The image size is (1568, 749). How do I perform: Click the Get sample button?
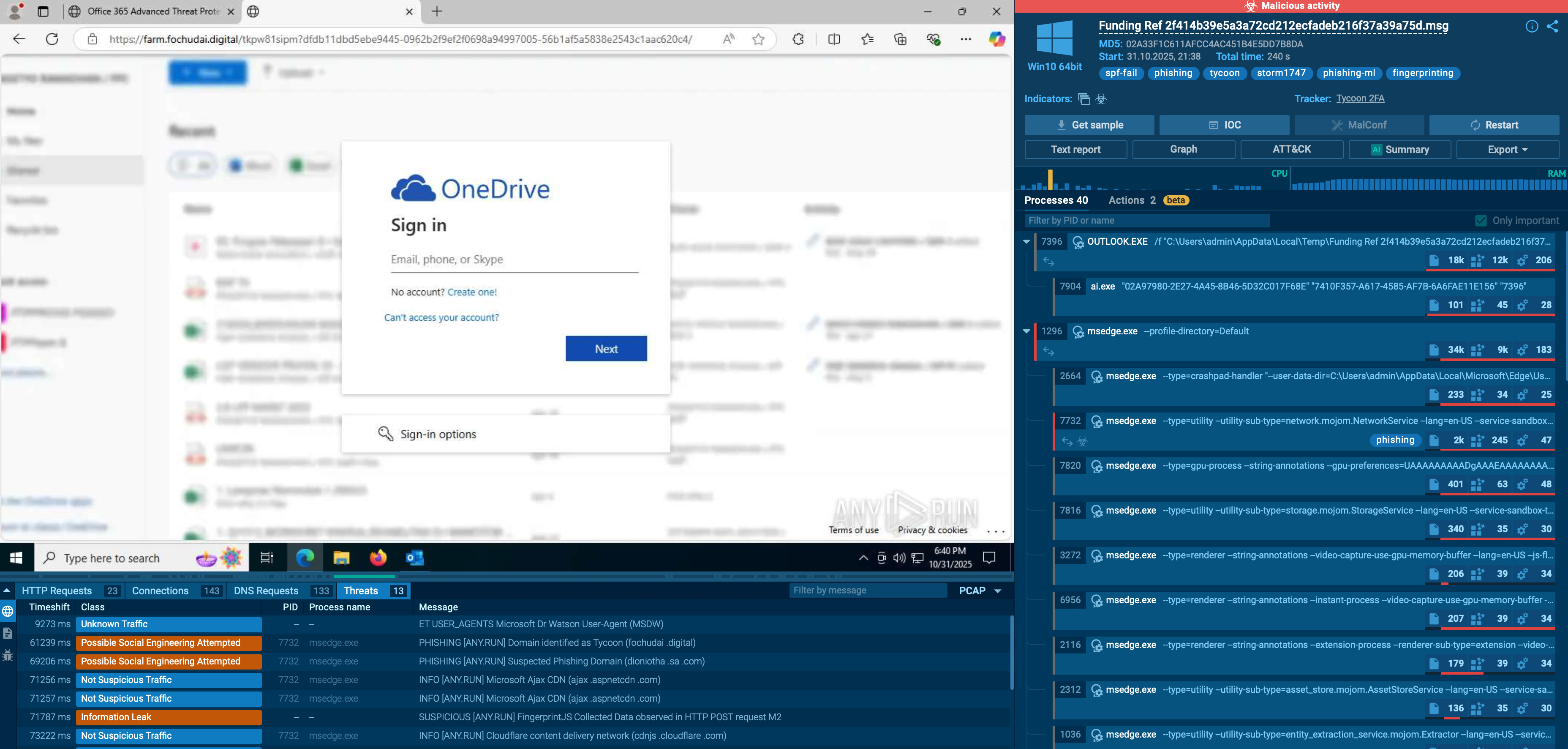tap(1089, 125)
